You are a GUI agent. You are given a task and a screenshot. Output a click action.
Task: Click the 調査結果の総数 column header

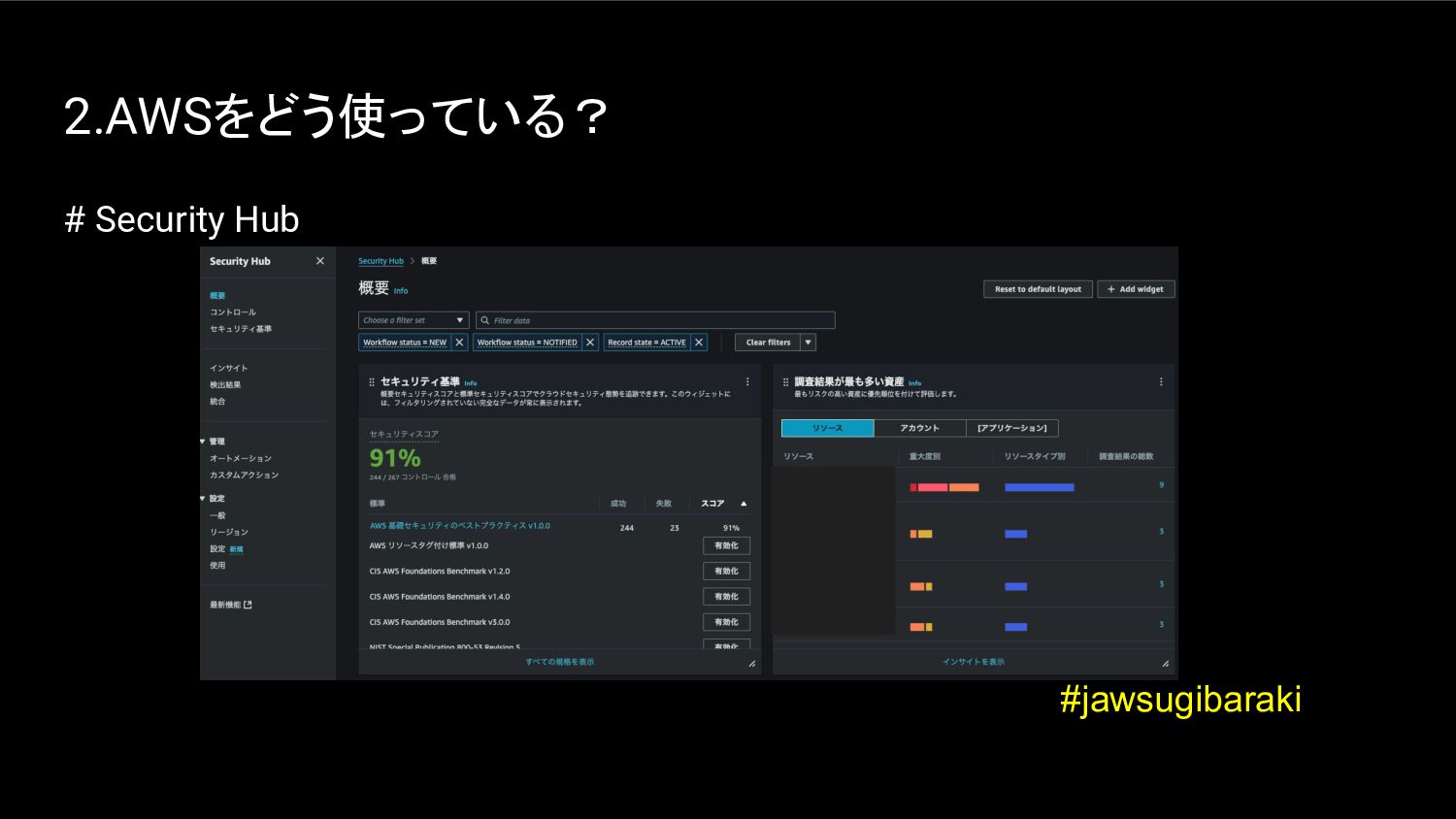click(1126, 456)
